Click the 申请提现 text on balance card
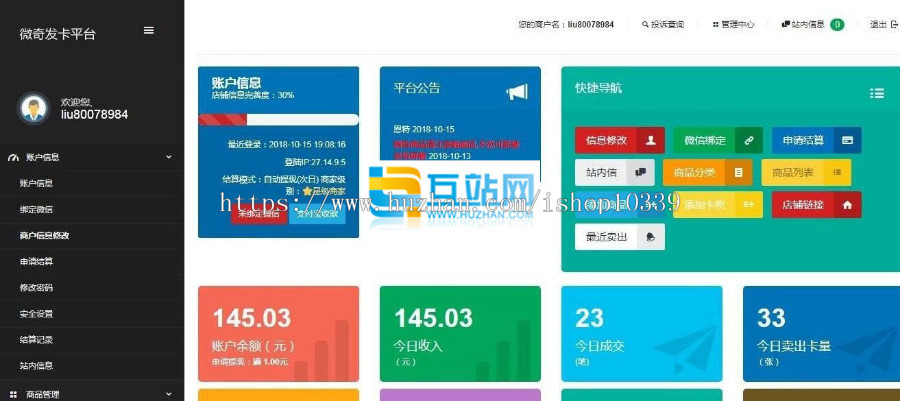The height and width of the screenshot is (401, 900). pyautogui.click(x=250, y=362)
